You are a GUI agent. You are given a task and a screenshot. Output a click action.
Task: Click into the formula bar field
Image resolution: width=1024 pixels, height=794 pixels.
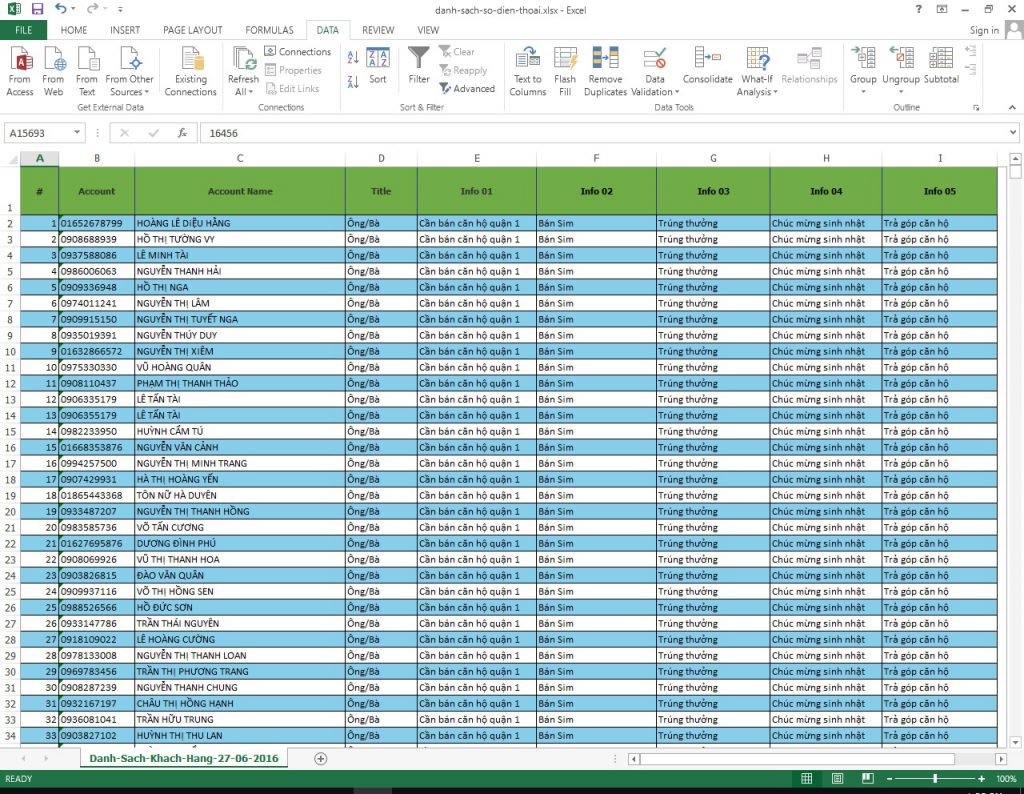coord(603,133)
